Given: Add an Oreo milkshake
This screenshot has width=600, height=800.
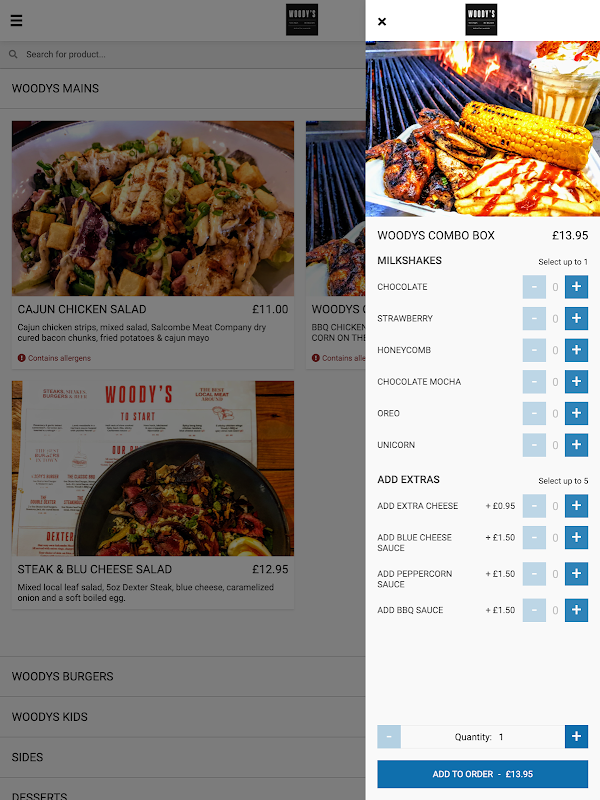Looking at the screenshot, I should [x=576, y=413].
